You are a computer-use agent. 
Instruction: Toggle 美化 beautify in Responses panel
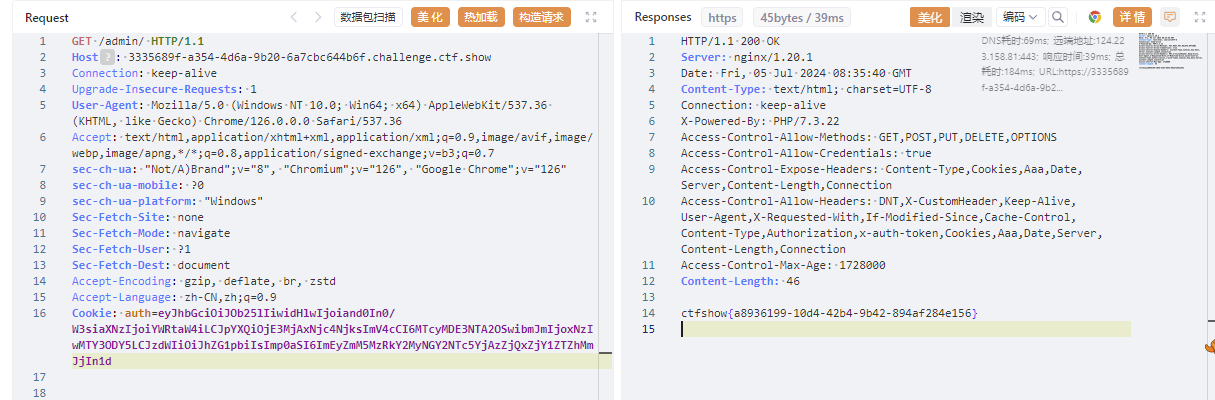928,17
